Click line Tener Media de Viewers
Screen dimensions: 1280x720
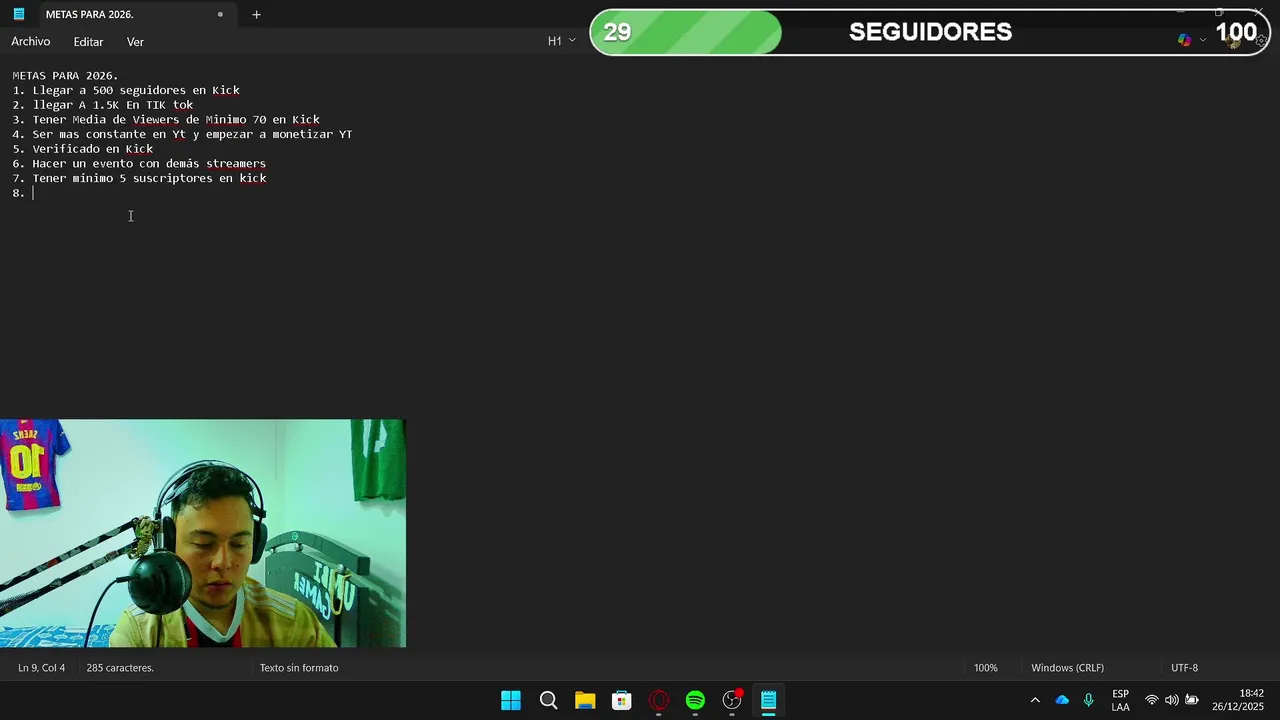click(x=176, y=120)
